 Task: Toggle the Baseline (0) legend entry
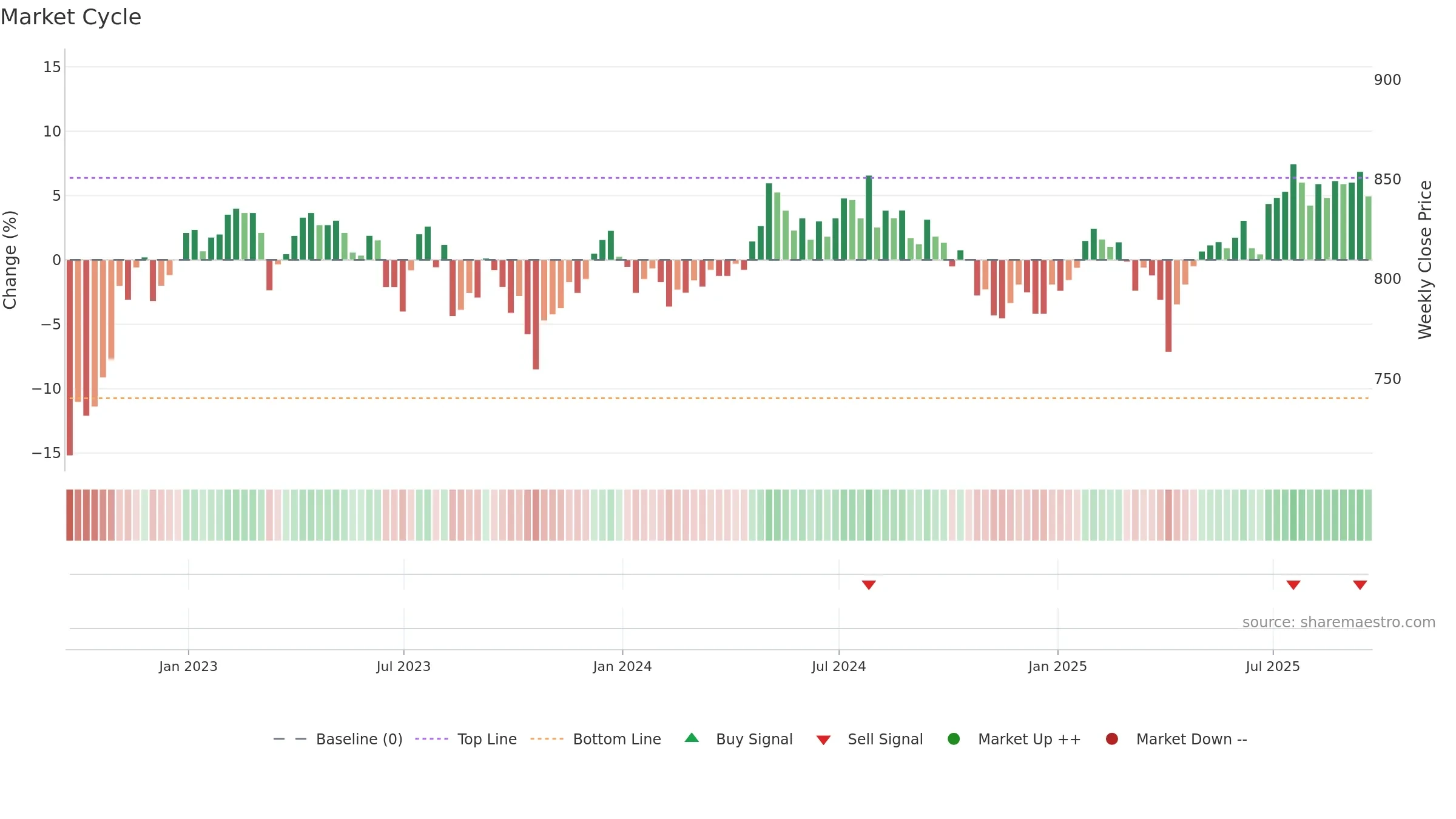tap(338, 739)
